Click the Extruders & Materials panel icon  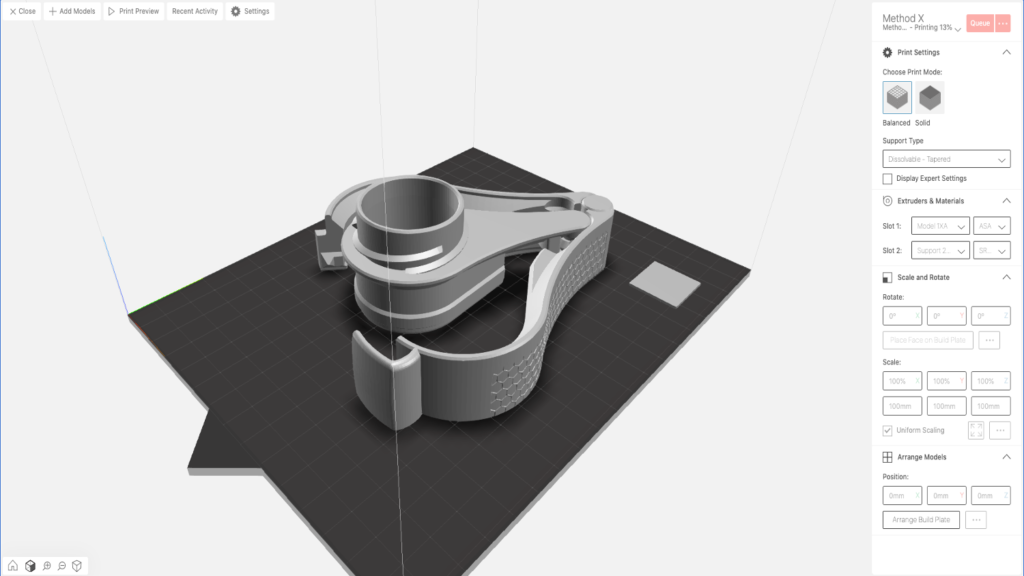[x=886, y=200]
